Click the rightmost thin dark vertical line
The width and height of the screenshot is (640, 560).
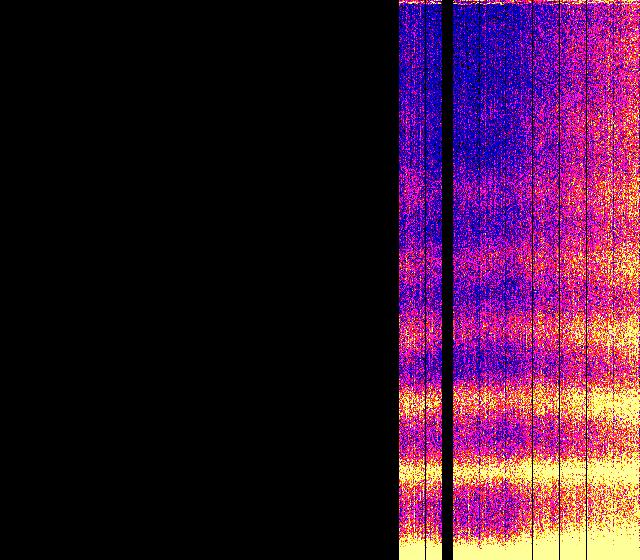(611, 280)
